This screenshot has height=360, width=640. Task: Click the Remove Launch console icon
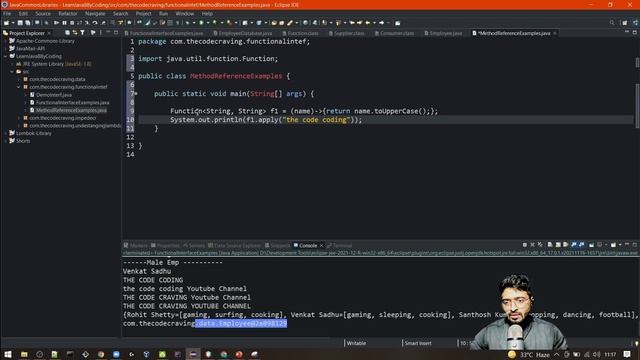tap(532, 245)
